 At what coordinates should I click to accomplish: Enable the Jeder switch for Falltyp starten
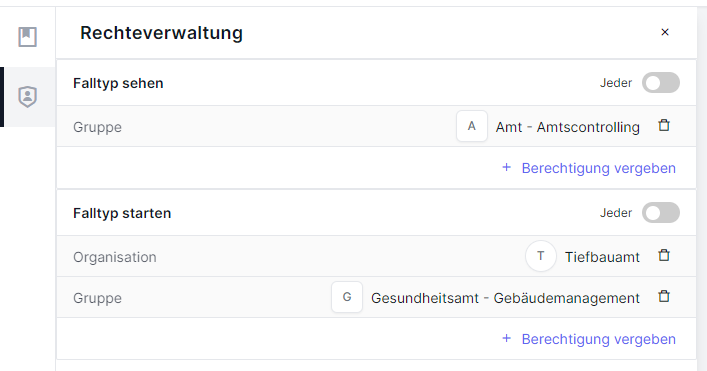[661, 213]
